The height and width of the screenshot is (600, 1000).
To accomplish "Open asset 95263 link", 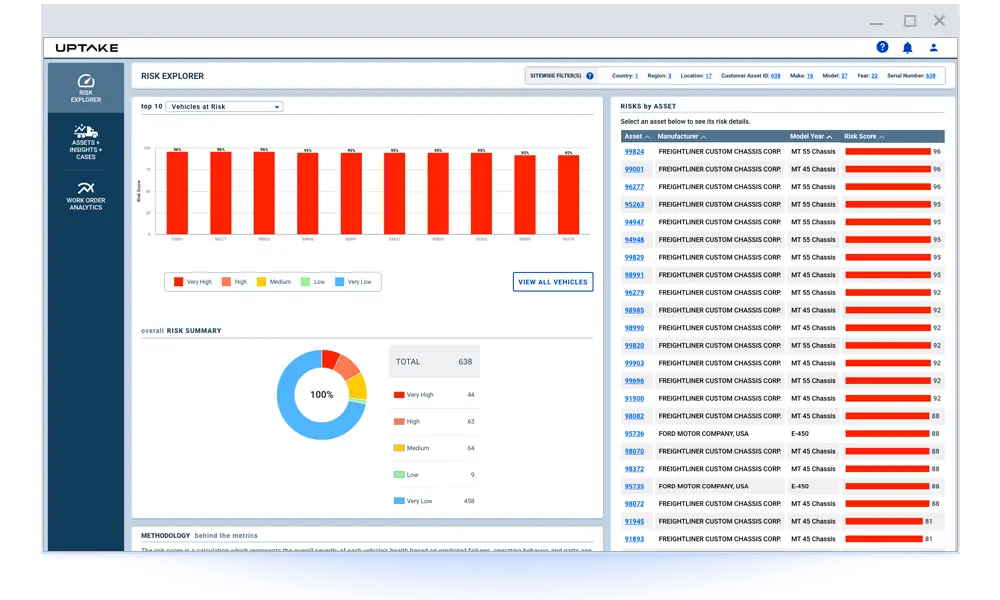I will click(x=634, y=205).
